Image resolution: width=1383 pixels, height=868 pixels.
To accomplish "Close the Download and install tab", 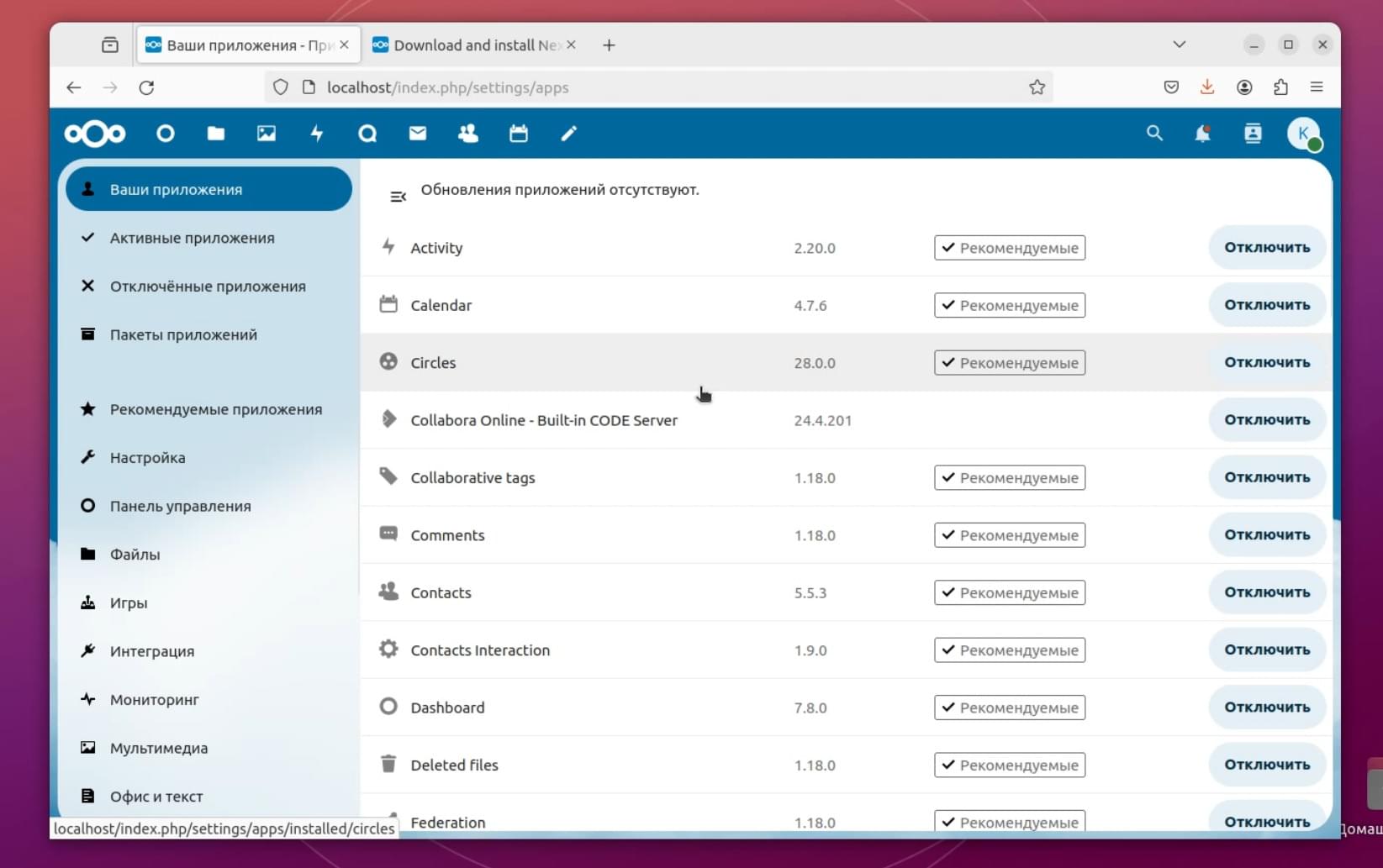I will tap(571, 45).
